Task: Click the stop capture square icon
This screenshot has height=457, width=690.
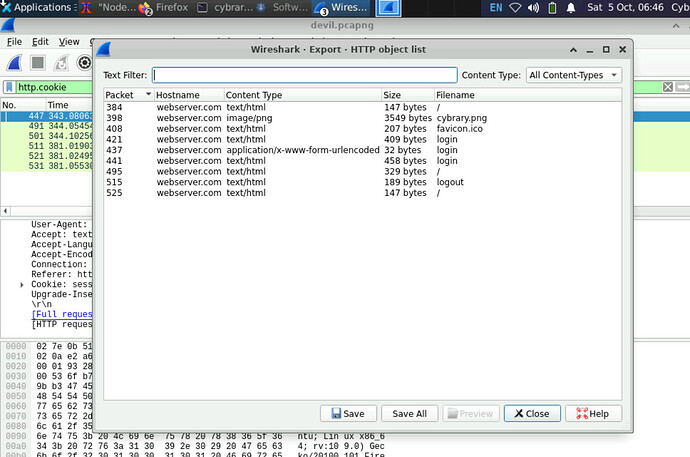Action: (37, 63)
